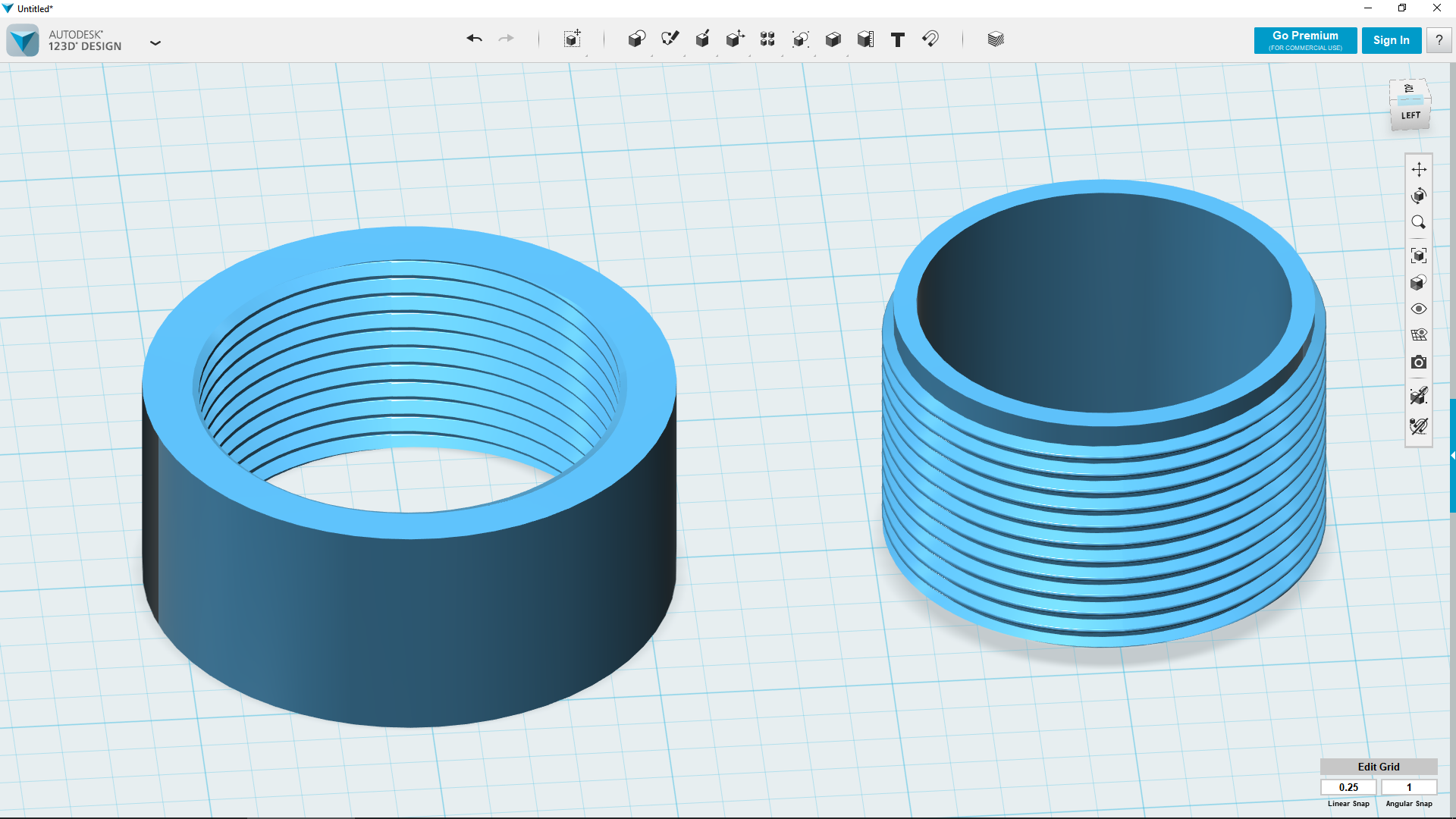Open the Pattern tools menu
Image resolution: width=1456 pixels, height=819 pixels.
(x=767, y=39)
